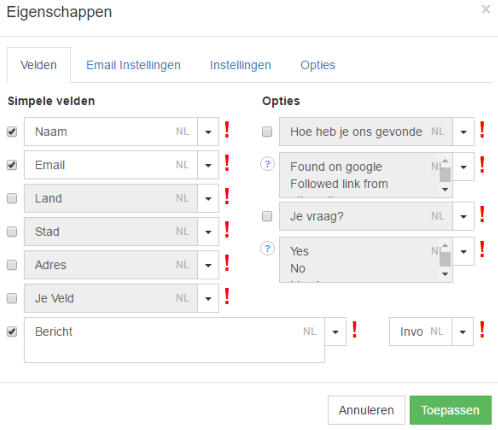Enable the Land field checkbox
The height and width of the screenshot is (430, 498).
pos(12,198)
